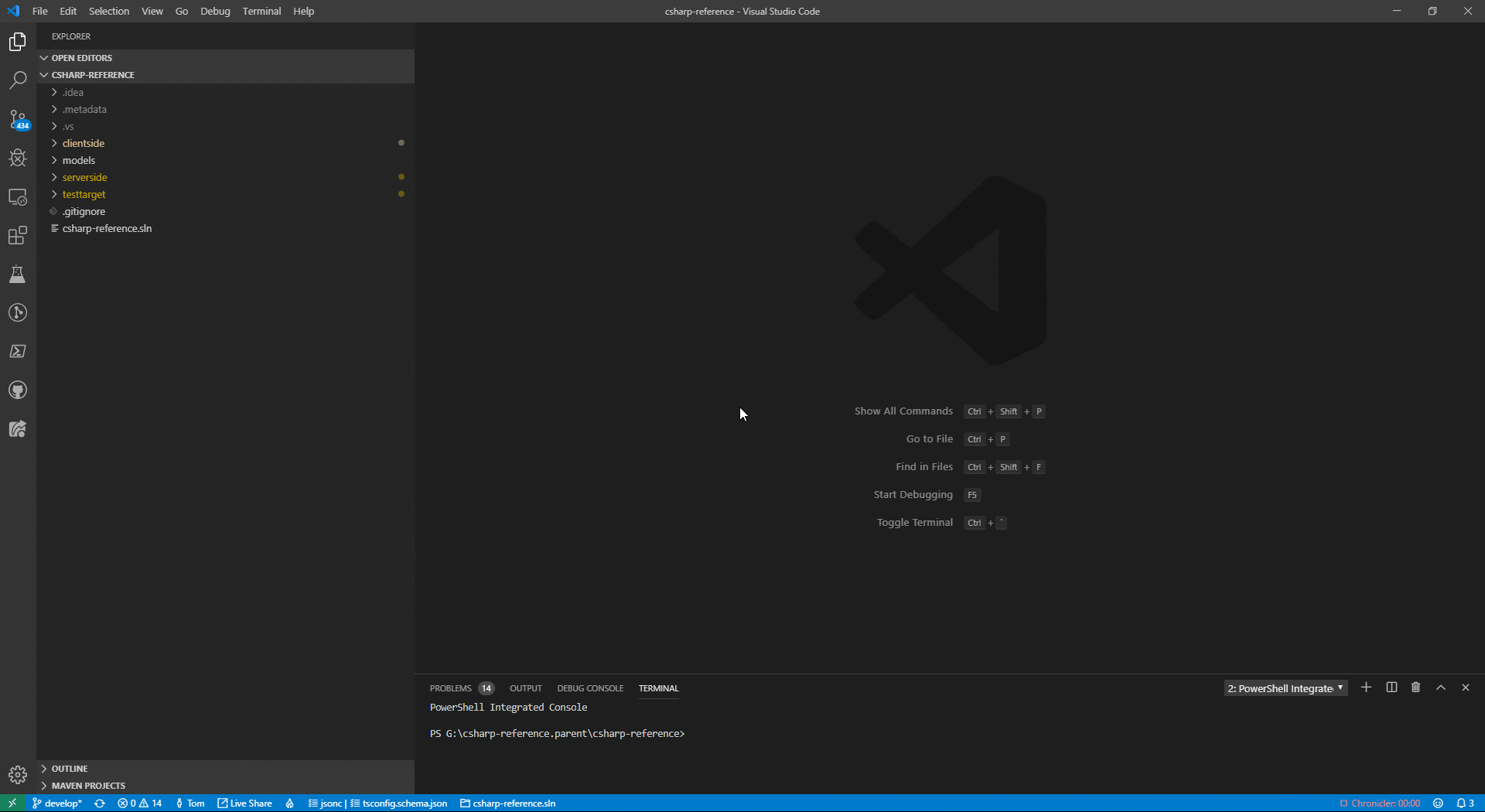
Task: Collapse the OPEN EDITORS section
Action: 81,58
